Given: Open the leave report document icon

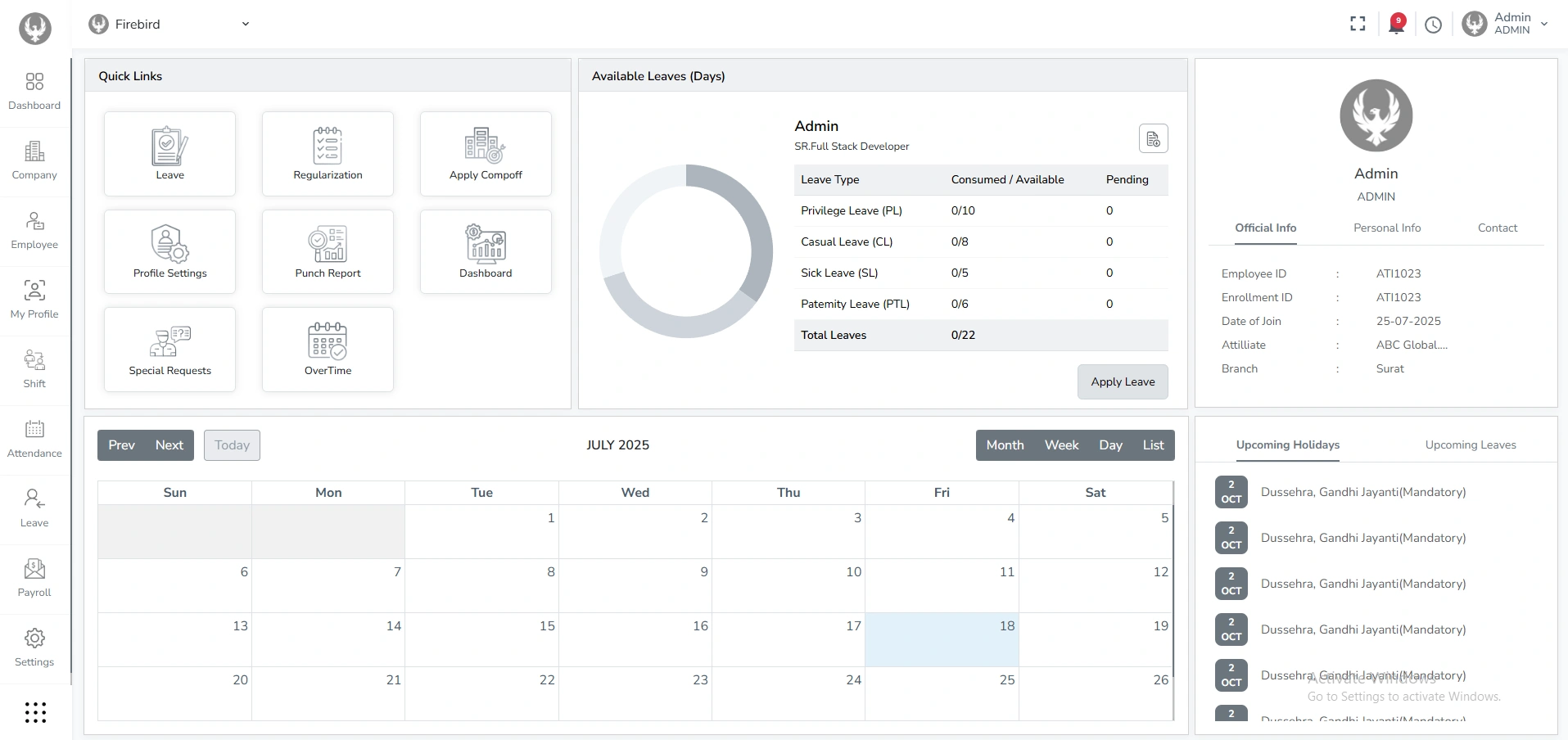Looking at the screenshot, I should coord(1153,139).
